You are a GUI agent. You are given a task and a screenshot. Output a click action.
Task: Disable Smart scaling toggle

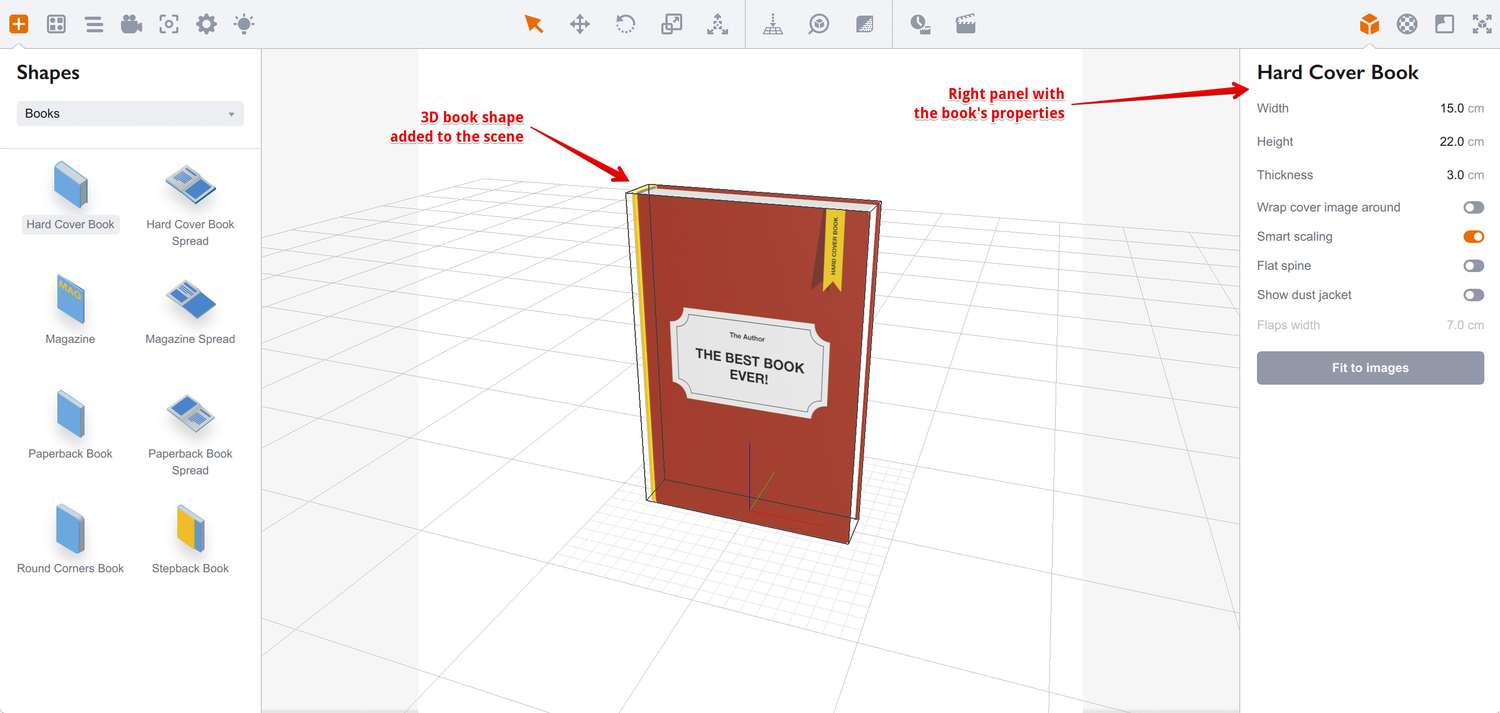tap(1473, 237)
